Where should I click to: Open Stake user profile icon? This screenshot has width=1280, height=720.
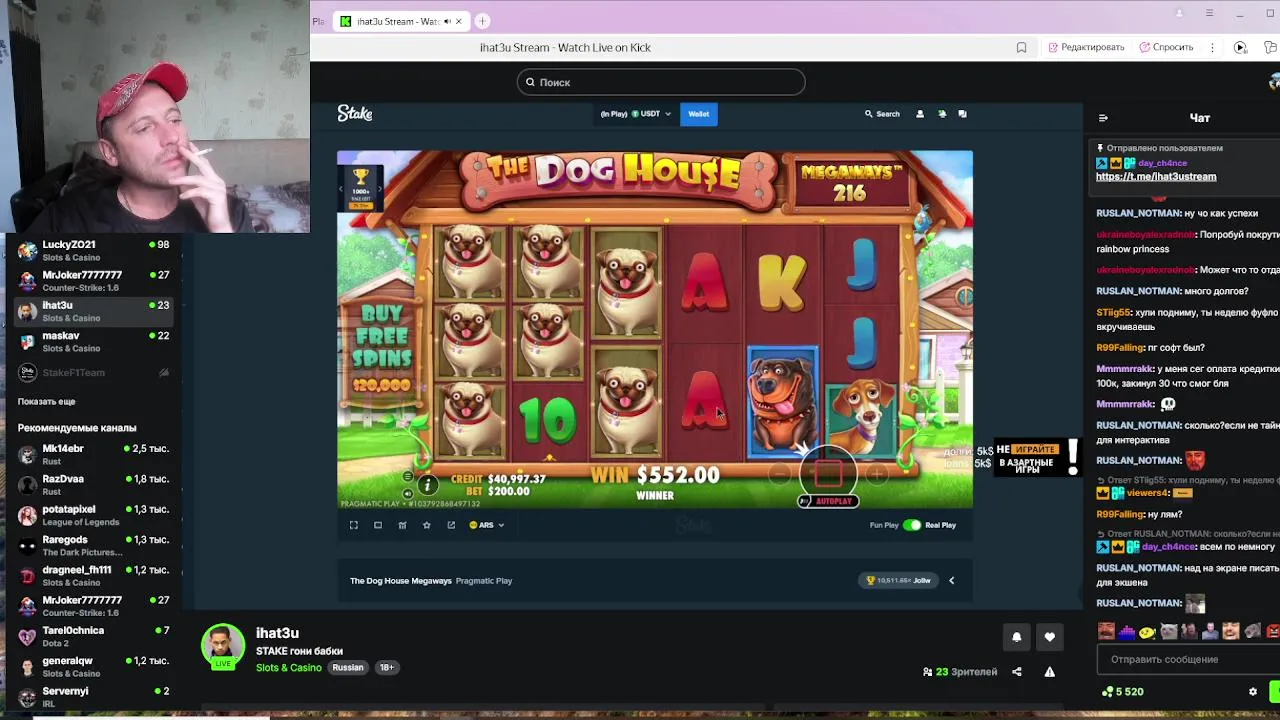(920, 114)
